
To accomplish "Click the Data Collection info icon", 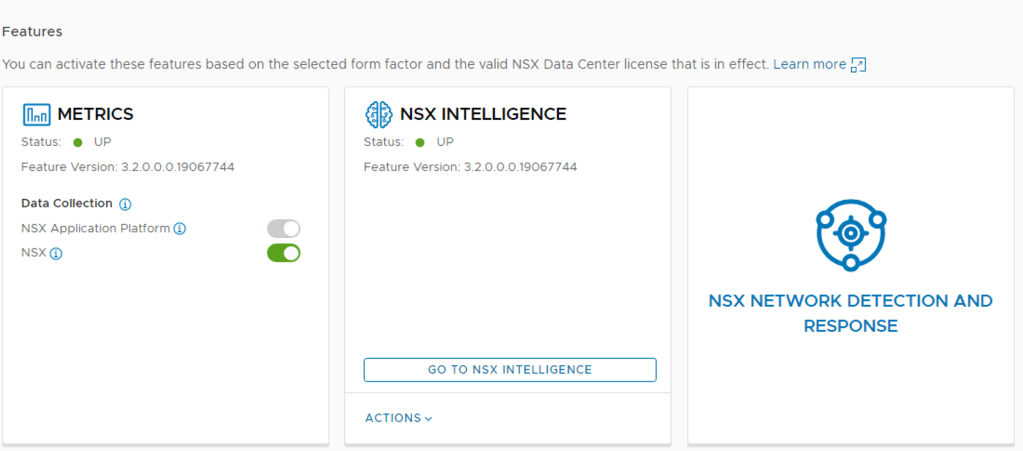I will click(x=125, y=204).
